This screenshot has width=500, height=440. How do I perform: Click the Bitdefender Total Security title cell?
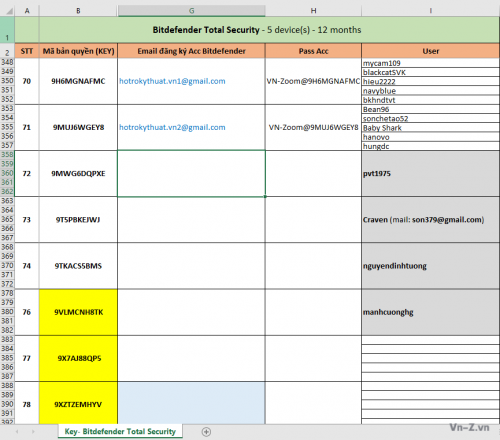pyautogui.click(x=257, y=30)
